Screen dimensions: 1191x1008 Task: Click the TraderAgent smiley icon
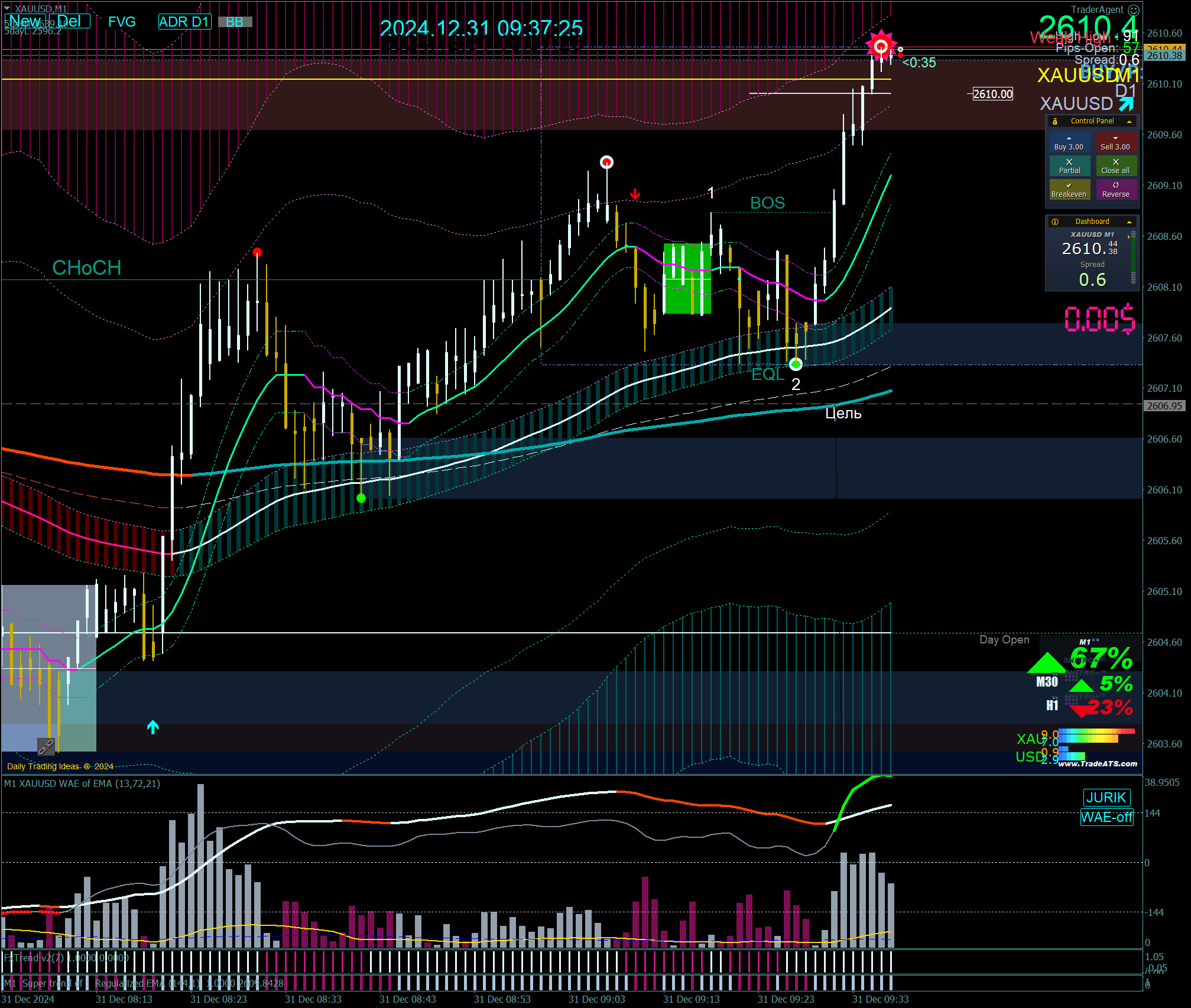[1134, 9]
